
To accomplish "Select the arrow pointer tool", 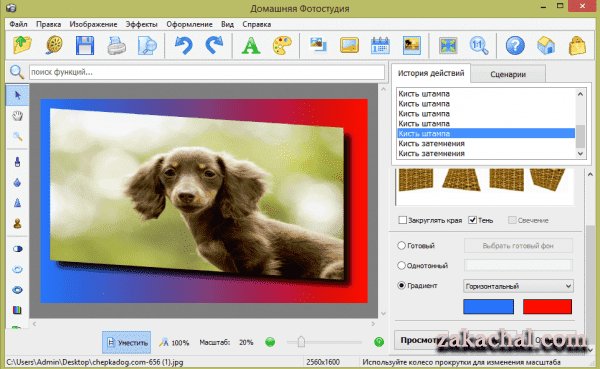I will click(x=17, y=95).
